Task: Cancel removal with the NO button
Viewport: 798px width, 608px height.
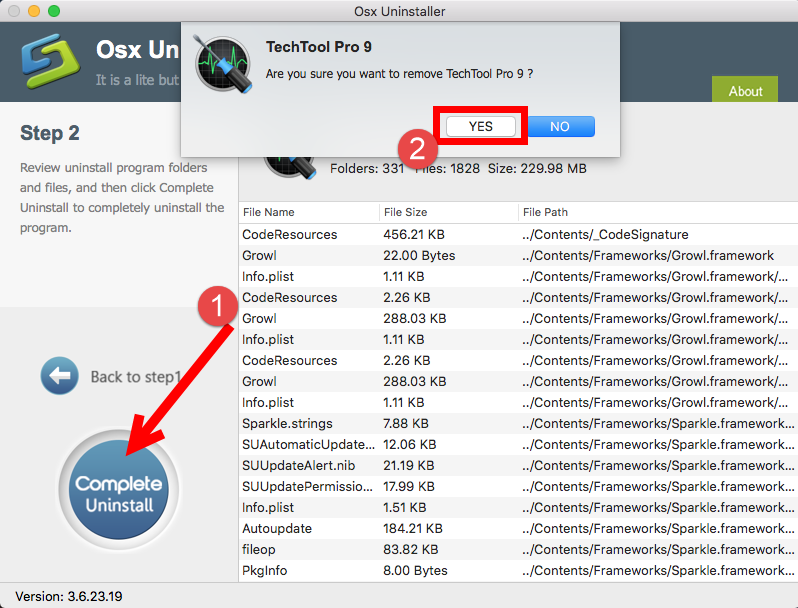Action: pos(560,126)
